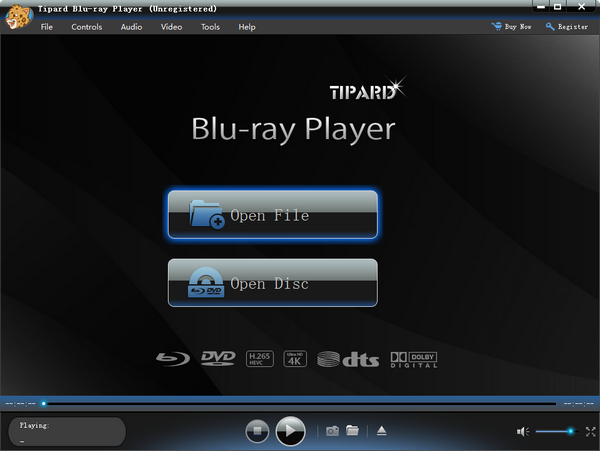Open the Tools menu
The width and height of the screenshot is (600, 451).
210,27
